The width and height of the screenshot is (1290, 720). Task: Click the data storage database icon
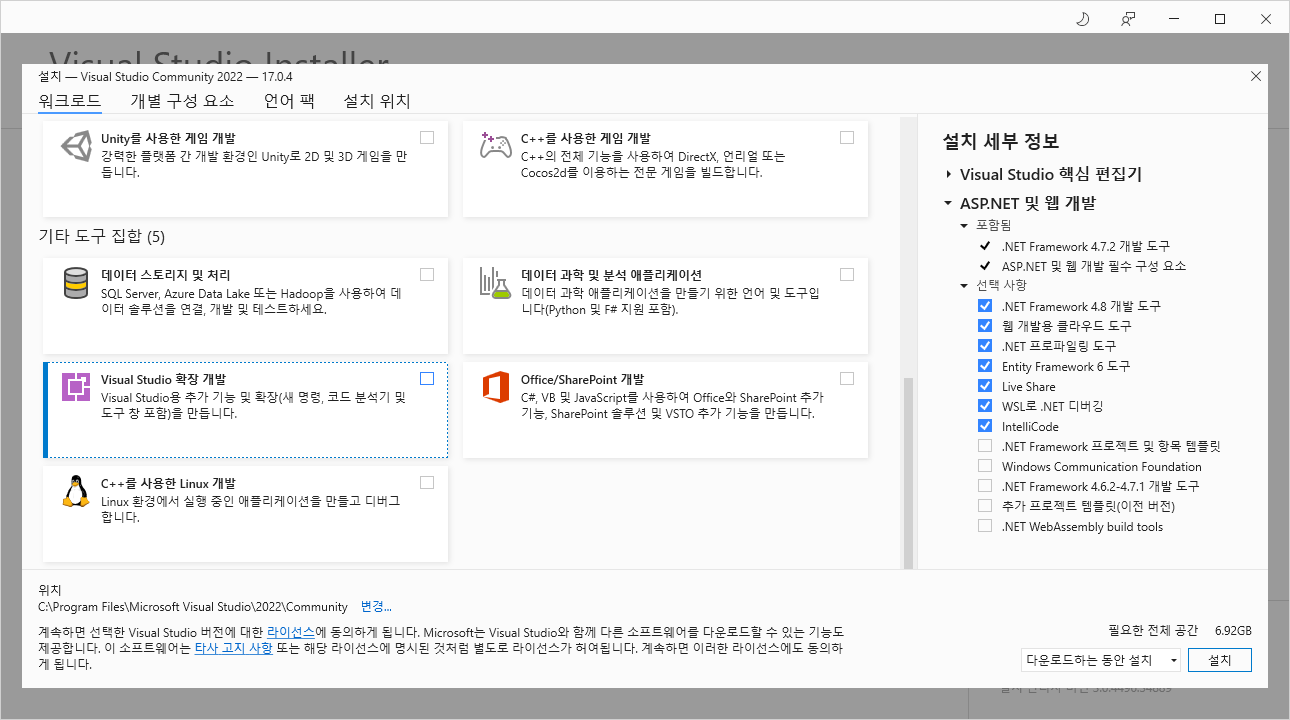(76, 283)
